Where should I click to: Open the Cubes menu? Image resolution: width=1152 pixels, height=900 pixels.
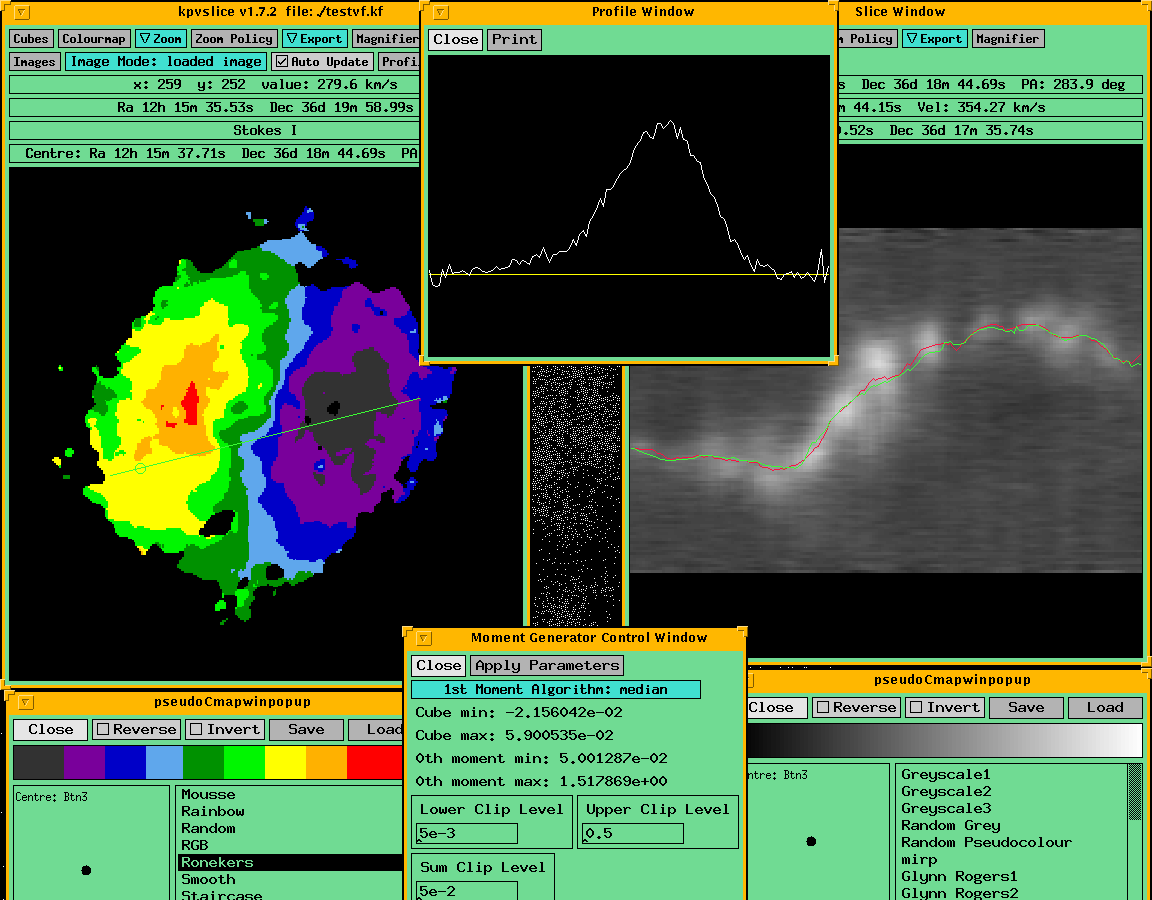click(31, 39)
